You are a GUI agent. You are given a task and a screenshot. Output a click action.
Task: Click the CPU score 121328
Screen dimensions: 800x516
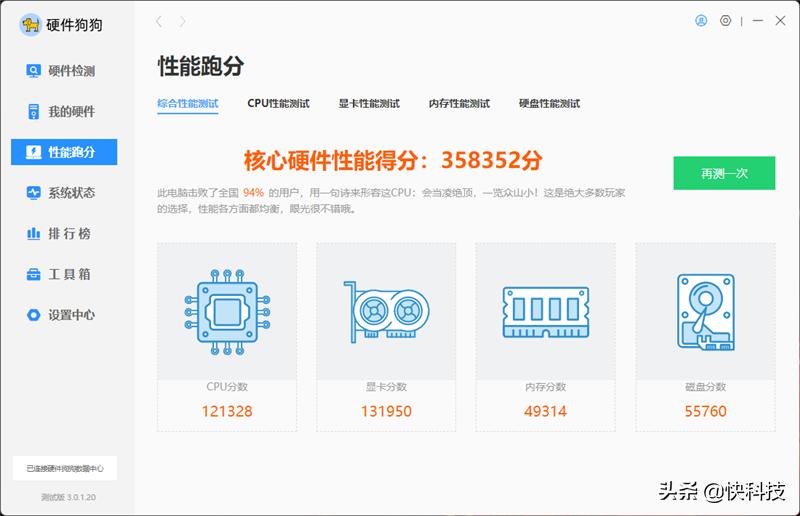[227, 411]
